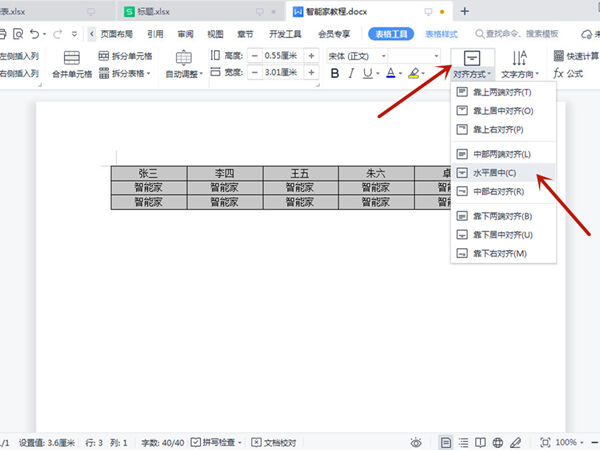Open the highlight color dropdown arrow

[x=430, y=74]
